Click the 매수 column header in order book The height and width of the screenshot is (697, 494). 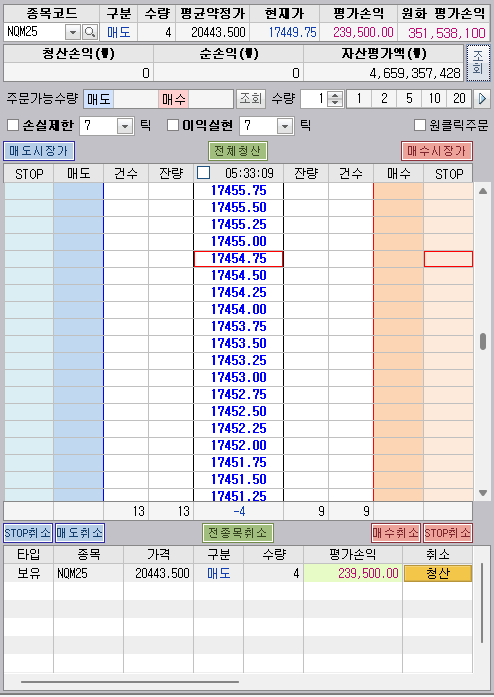(398, 173)
